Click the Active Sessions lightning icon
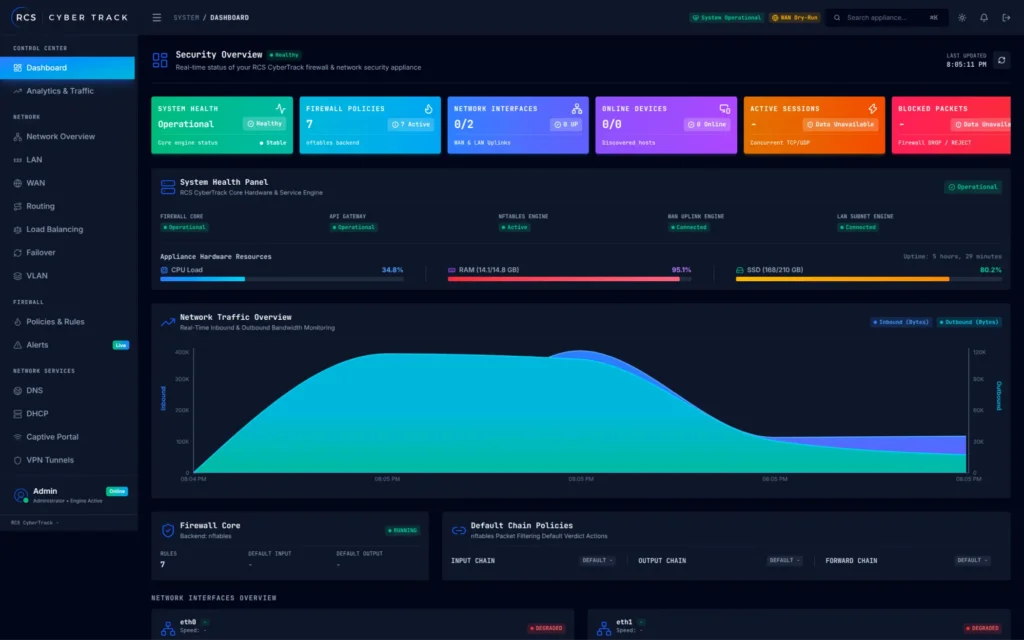 pyautogui.click(x=872, y=108)
